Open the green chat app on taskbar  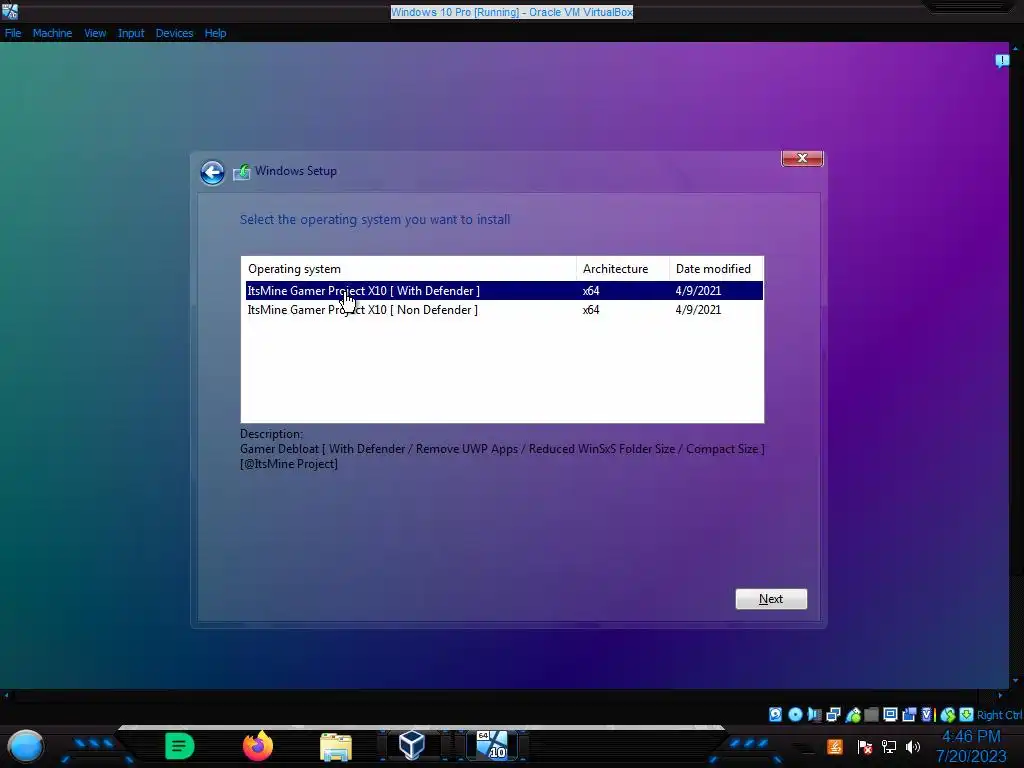pyautogui.click(x=180, y=746)
